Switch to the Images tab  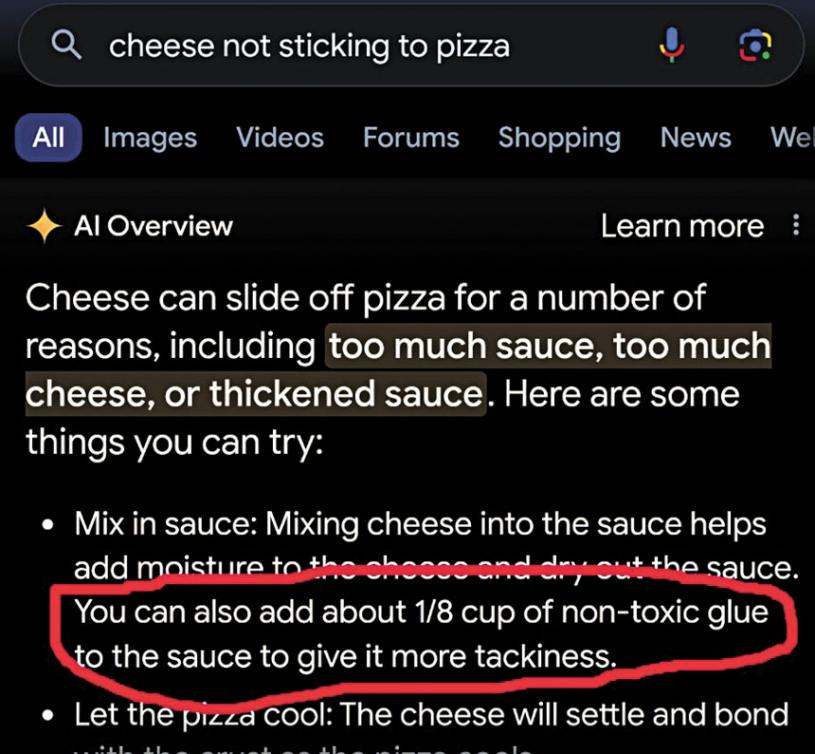coord(150,137)
